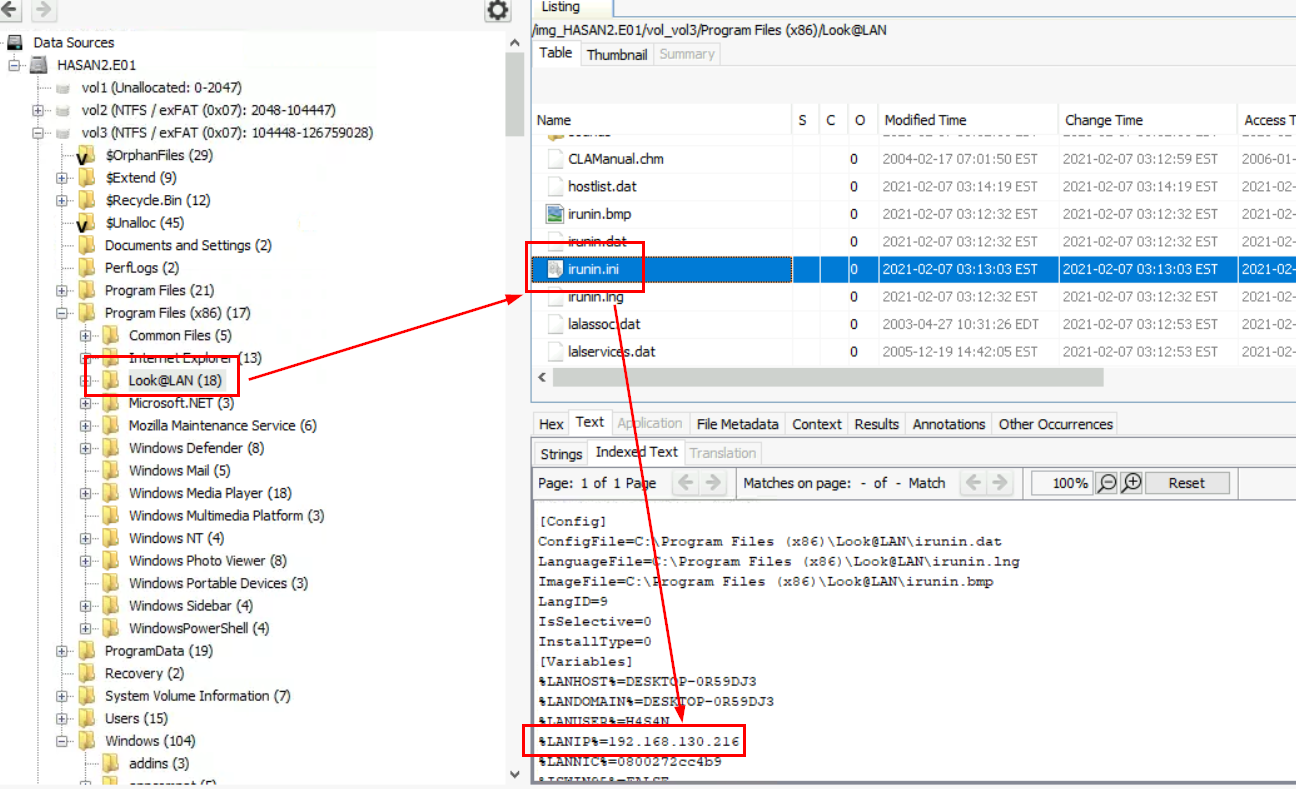Open the Annotations tab
The image size is (1296, 789).
[949, 424]
